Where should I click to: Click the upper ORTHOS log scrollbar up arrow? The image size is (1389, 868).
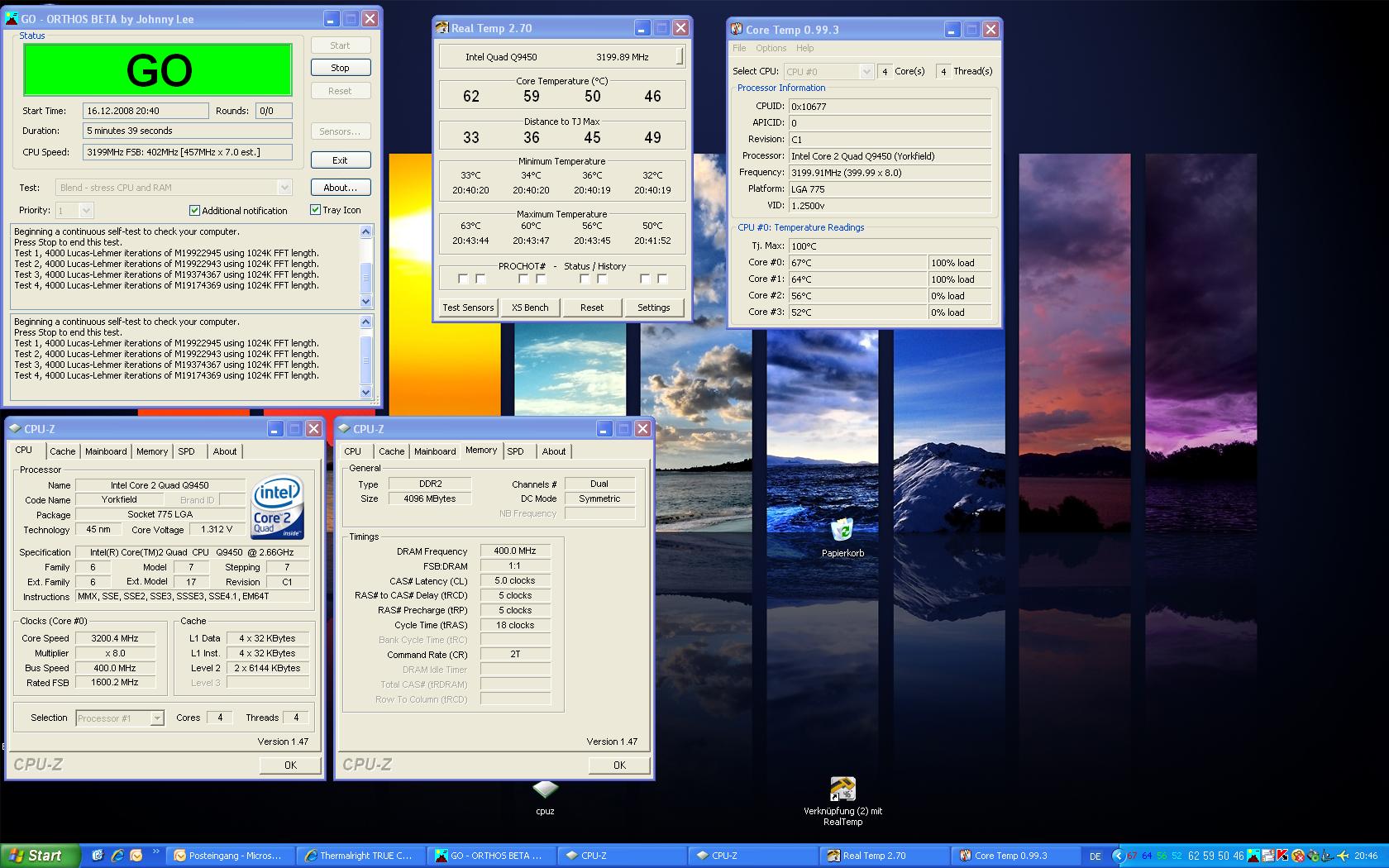[x=366, y=231]
